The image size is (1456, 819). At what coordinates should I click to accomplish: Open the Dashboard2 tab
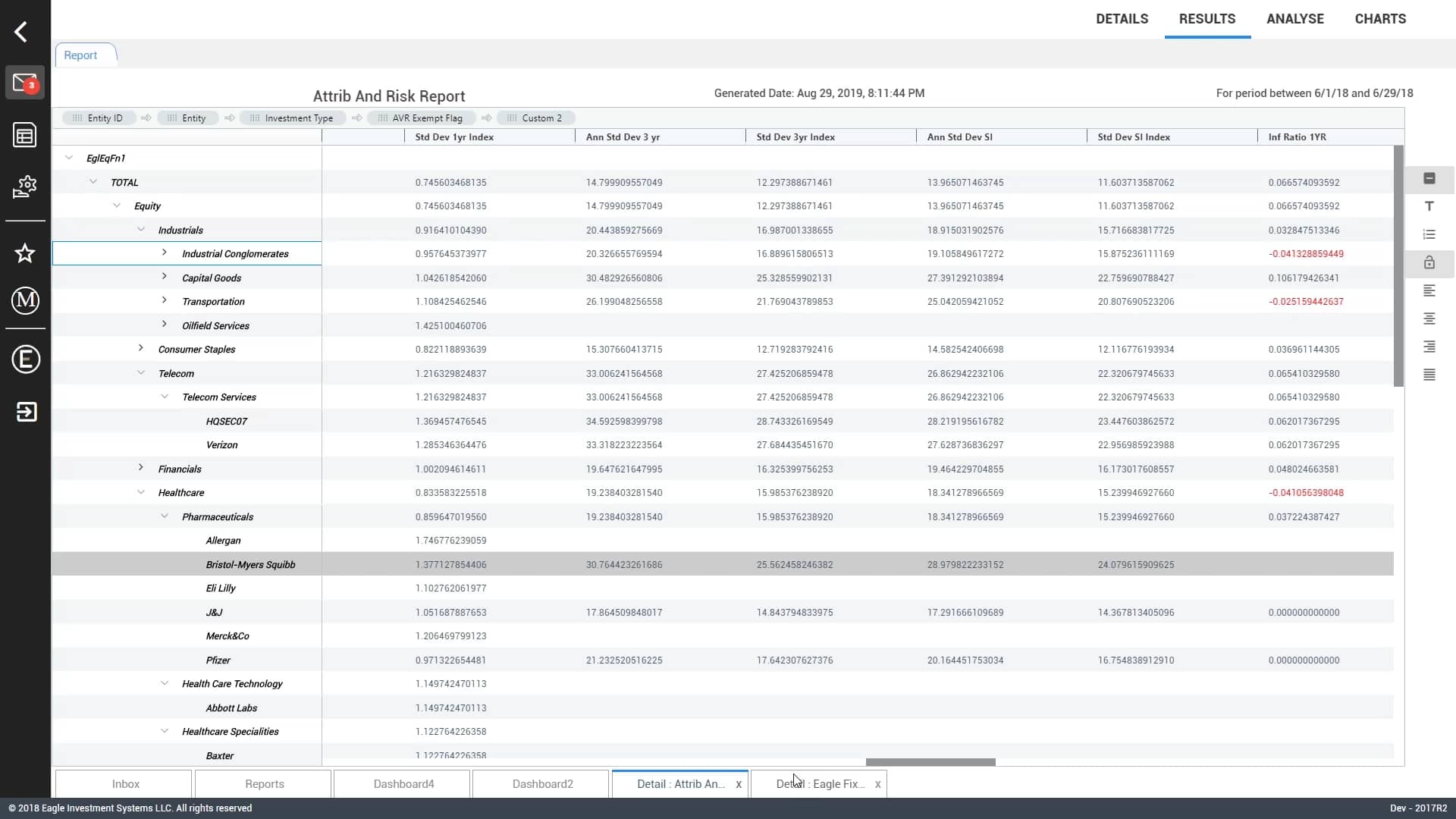point(541,784)
